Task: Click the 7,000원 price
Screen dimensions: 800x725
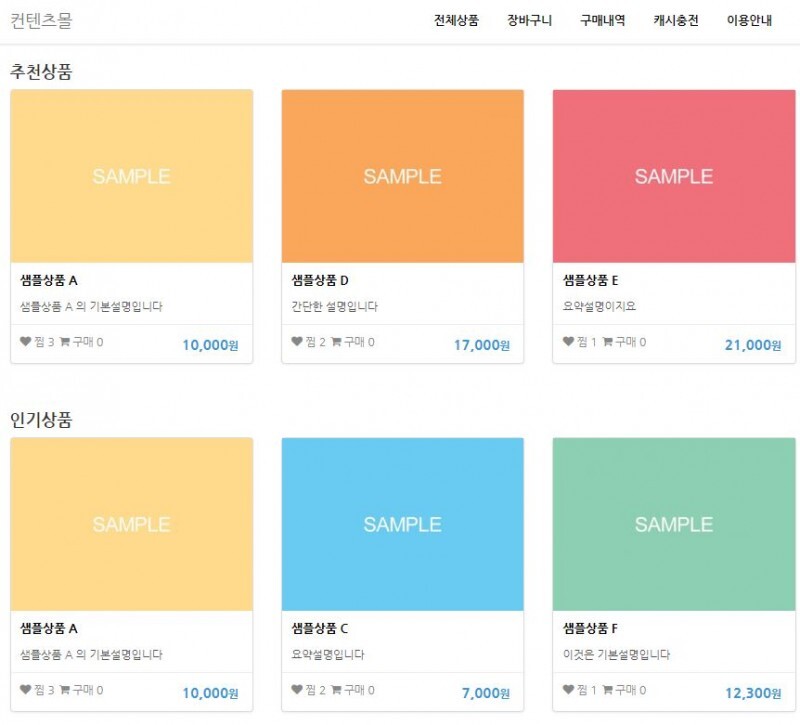Action: coord(486,693)
